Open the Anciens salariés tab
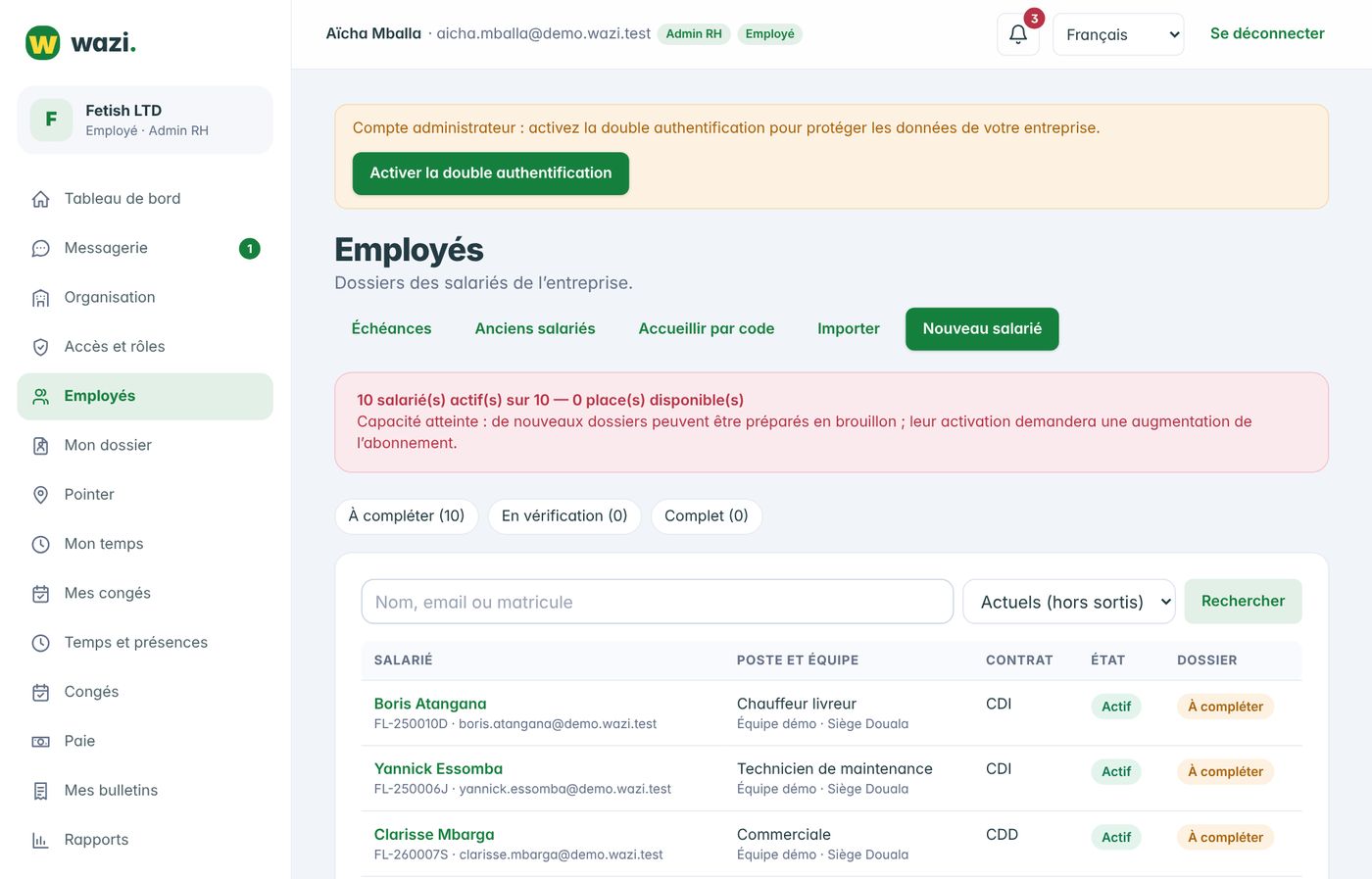This screenshot has width=1372, height=879. coord(535,328)
